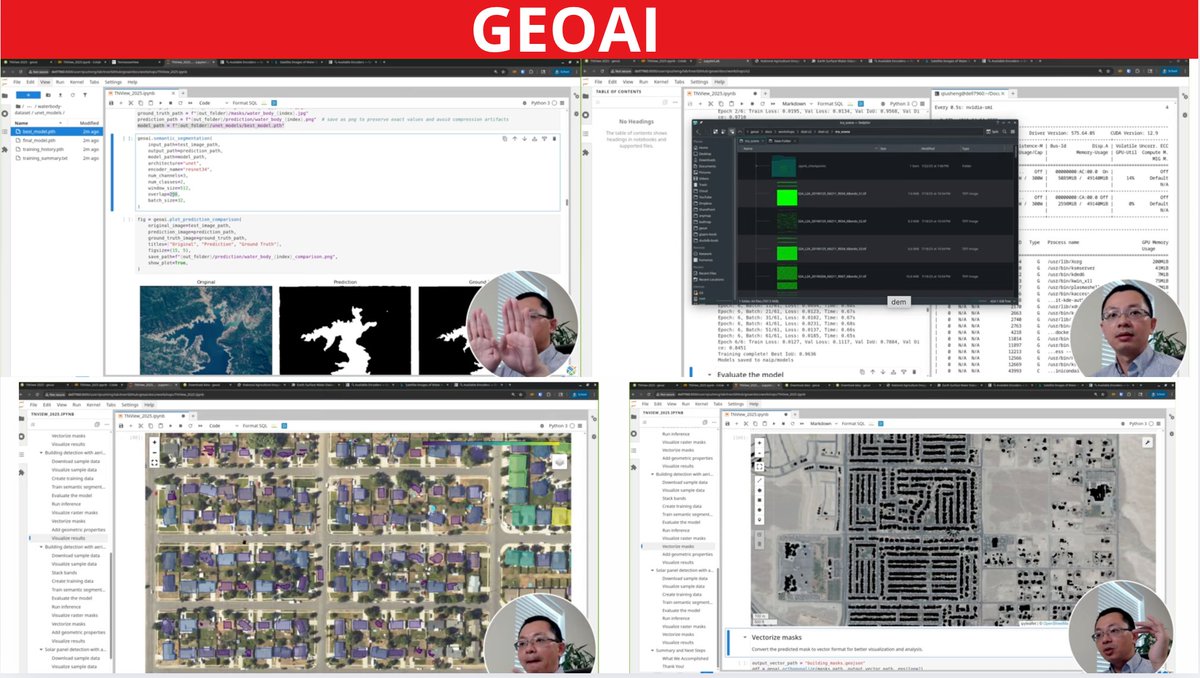The width and height of the screenshot is (1200, 678).
Task: Move cell down arrow in semantic_segmentation cell toolbar
Action: [524, 139]
